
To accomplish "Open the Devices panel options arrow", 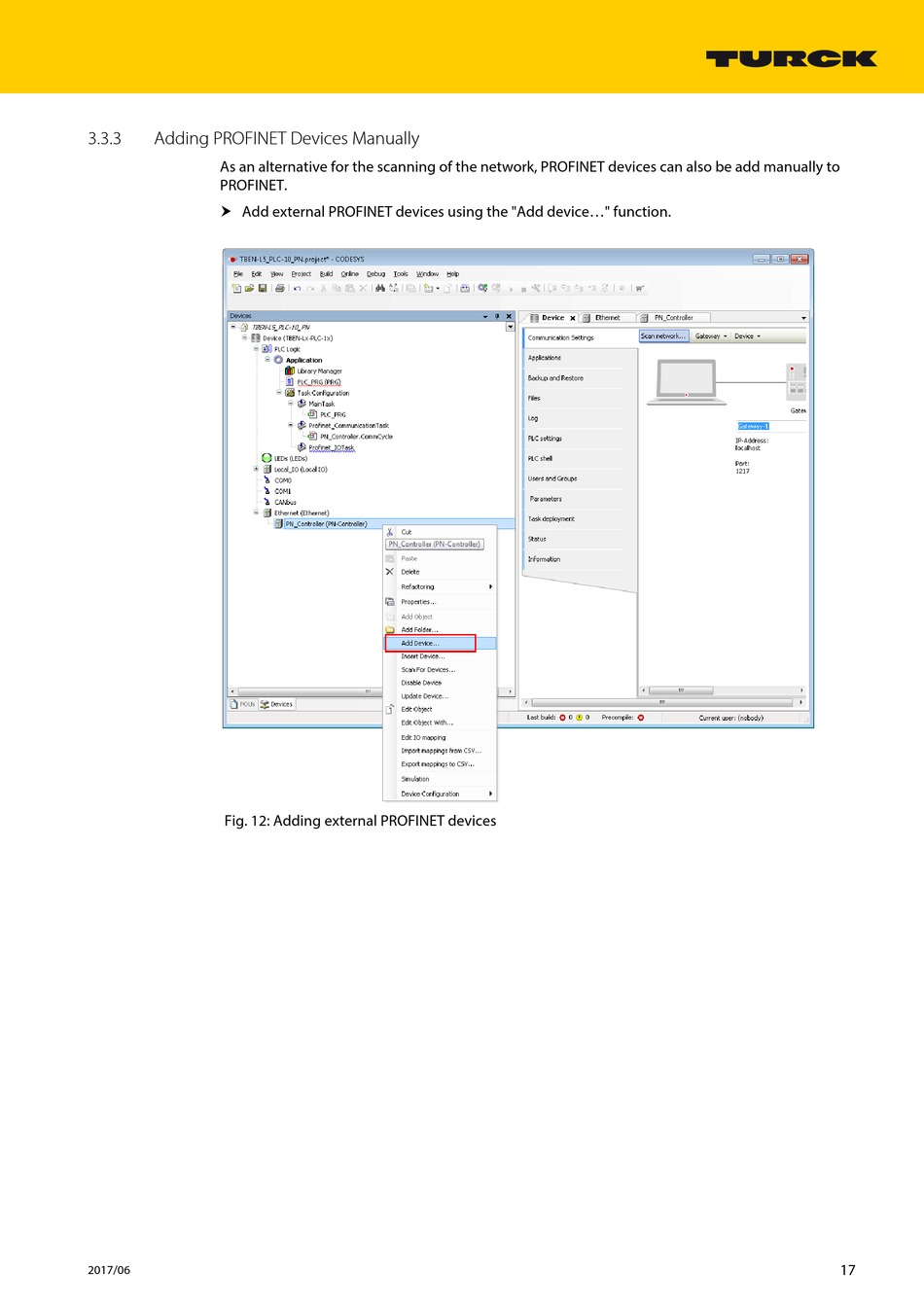I will [x=485, y=316].
